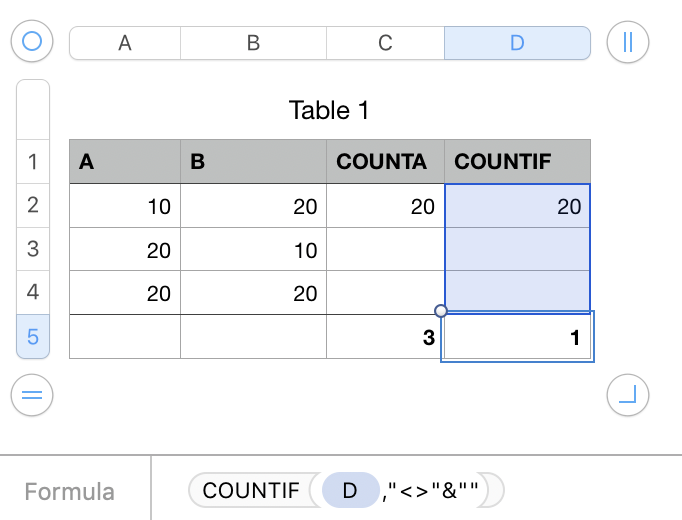The height and width of the screenshot is (520, 682).
Task: Select the COUNTIF result cell showing 1
Action: (517, 338)
